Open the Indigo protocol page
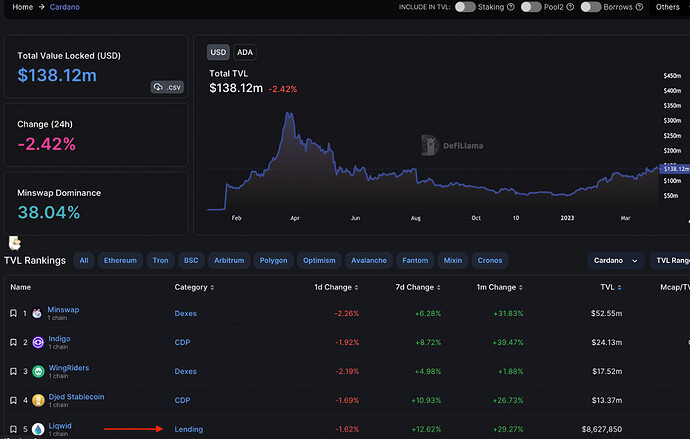The width and height of the screenshot is (690, 439). point(59,339)
